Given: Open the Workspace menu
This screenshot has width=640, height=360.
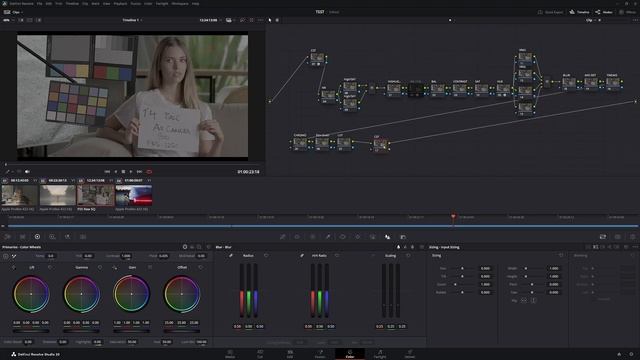Looking at the screenshot, I should 180,4.
